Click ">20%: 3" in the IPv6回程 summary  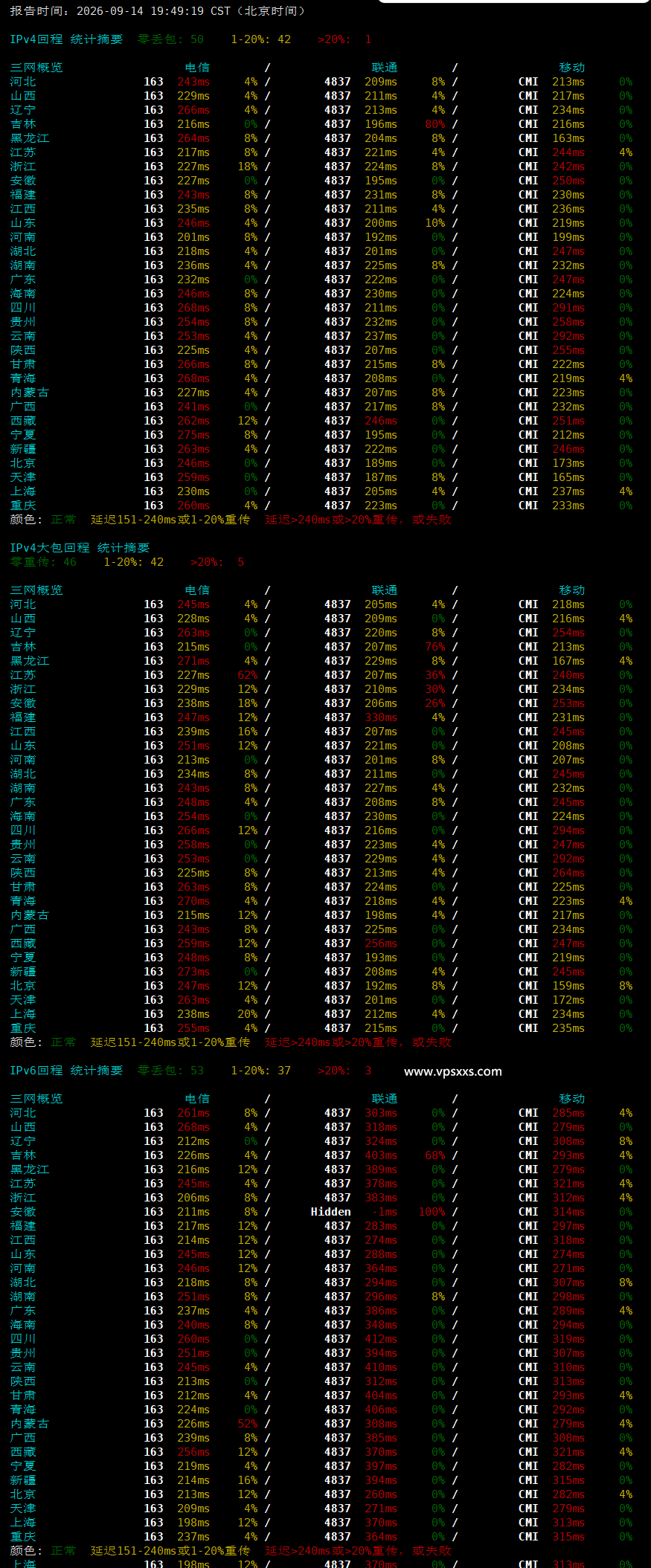click(344, 1071)
